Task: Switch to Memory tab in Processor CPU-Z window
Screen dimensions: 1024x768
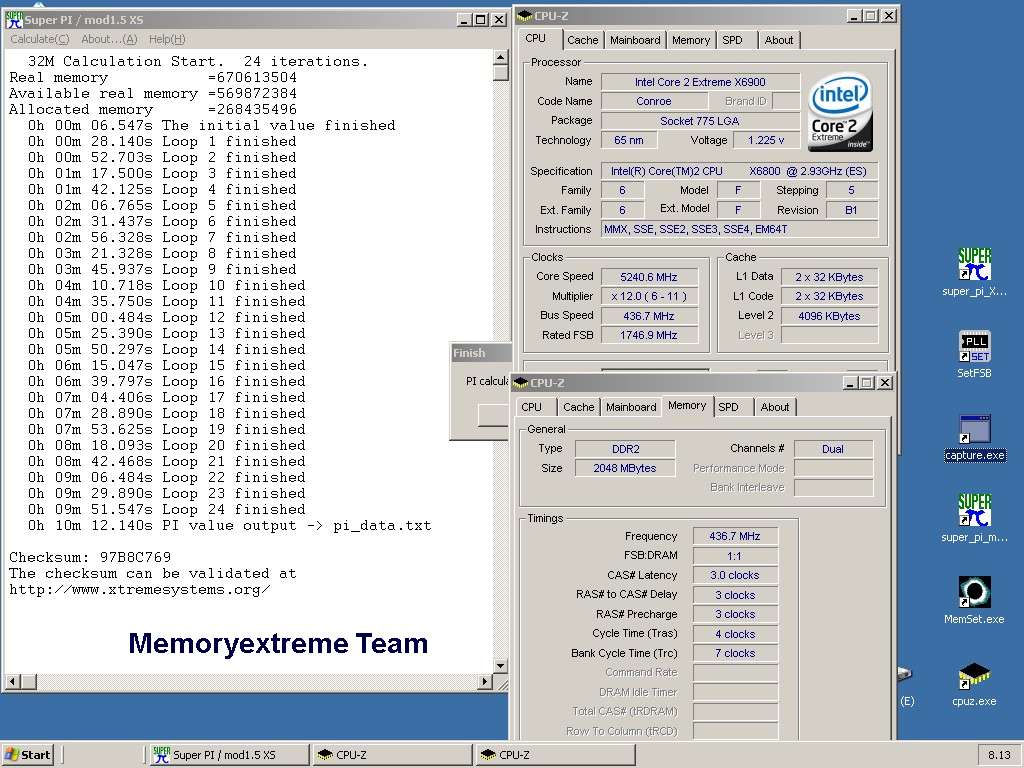Action: (x=691, y=40)
